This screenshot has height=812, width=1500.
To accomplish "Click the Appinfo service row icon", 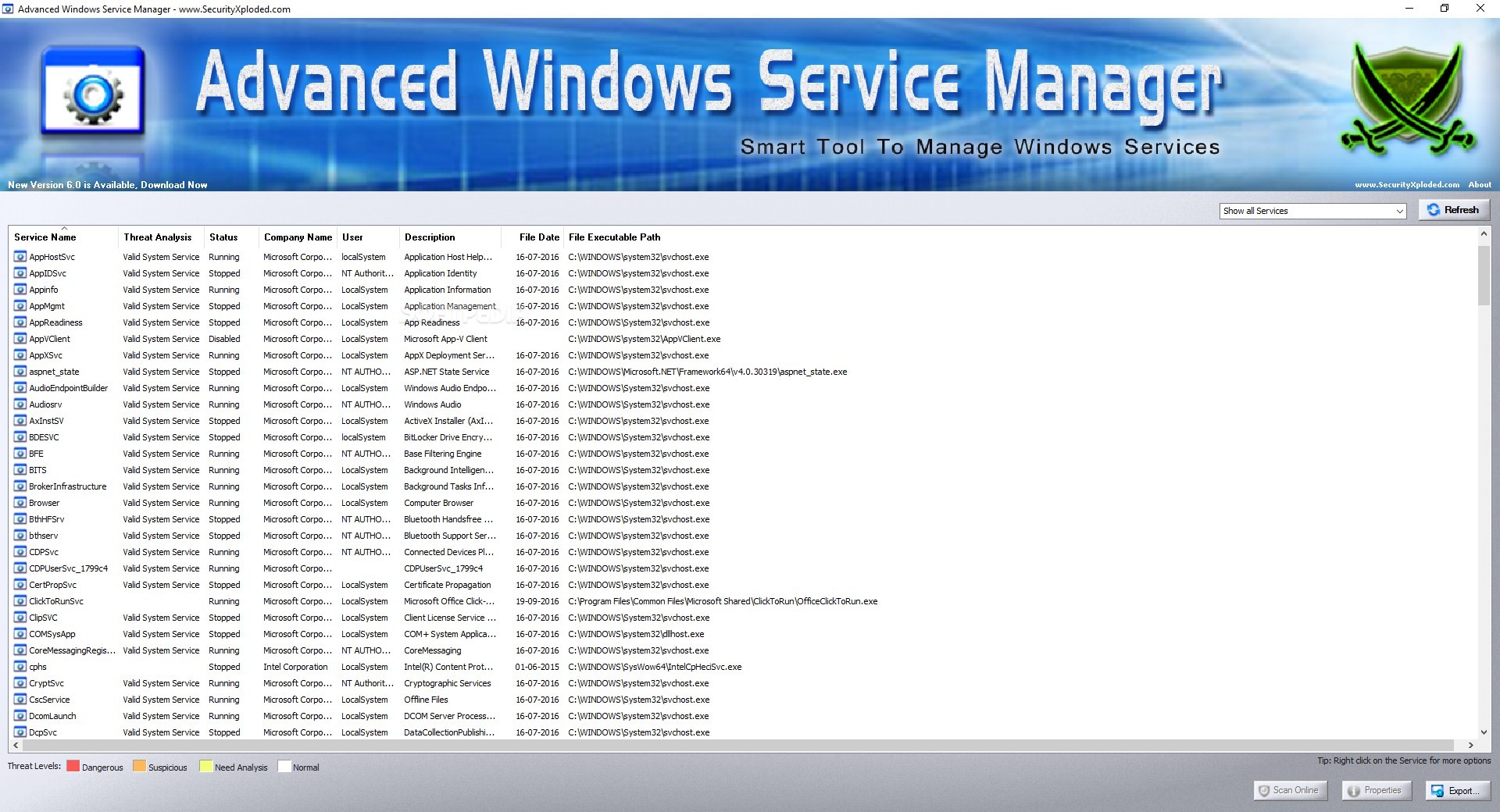I will [20, 289].
